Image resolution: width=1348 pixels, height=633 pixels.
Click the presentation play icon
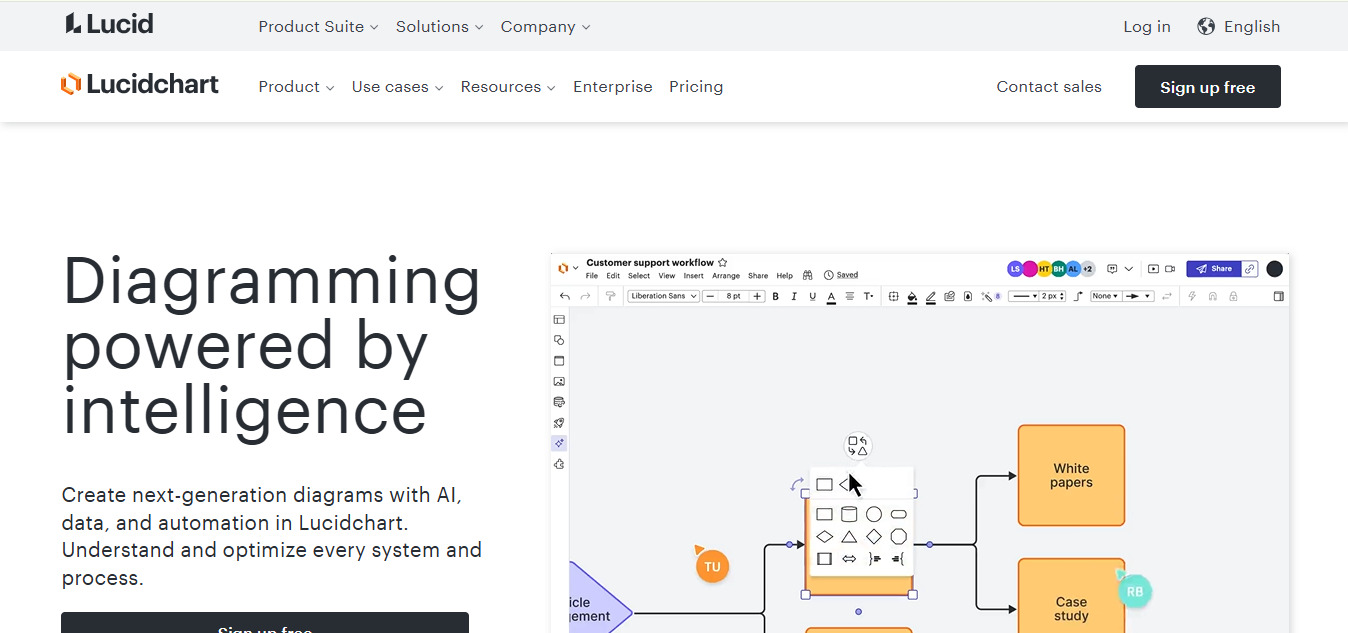(1153, 269)
